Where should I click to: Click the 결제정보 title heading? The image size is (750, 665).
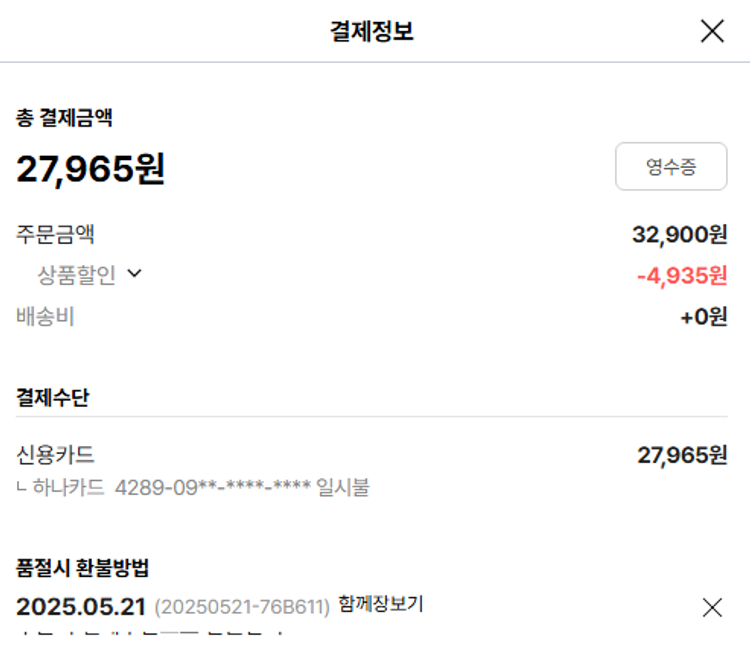(x=372, y=32)
